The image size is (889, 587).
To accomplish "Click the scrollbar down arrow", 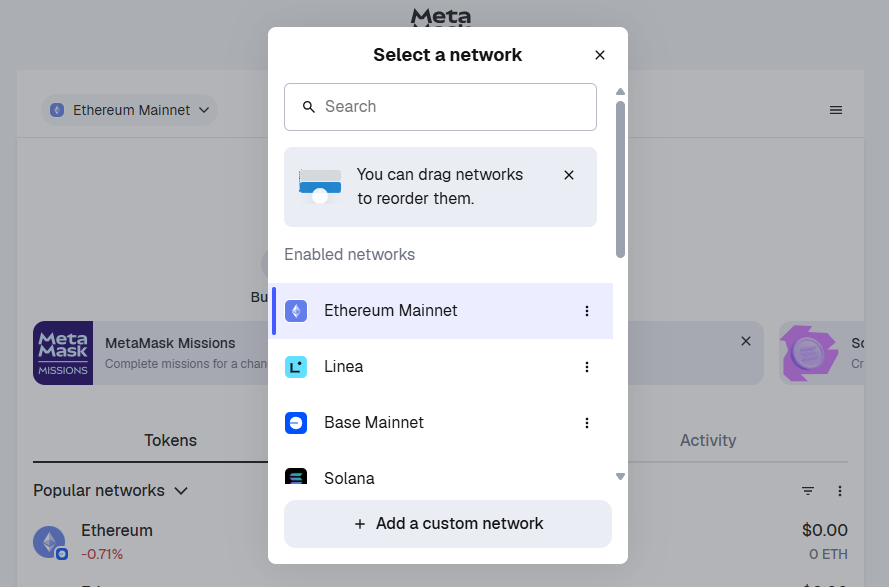I will tap(620, 476).
